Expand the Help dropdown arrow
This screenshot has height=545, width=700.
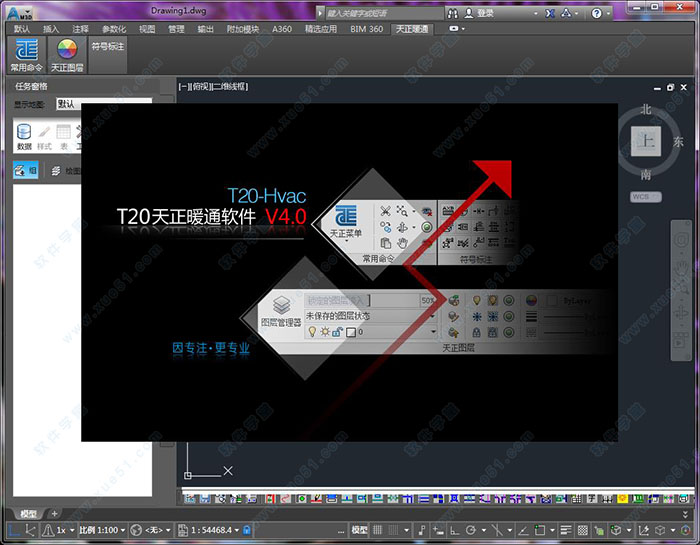point(608,14)
